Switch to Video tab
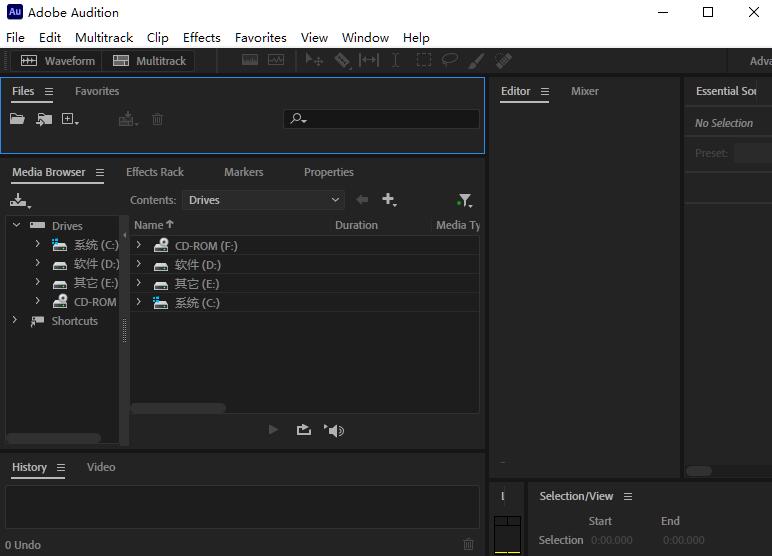 pos(101,467)
